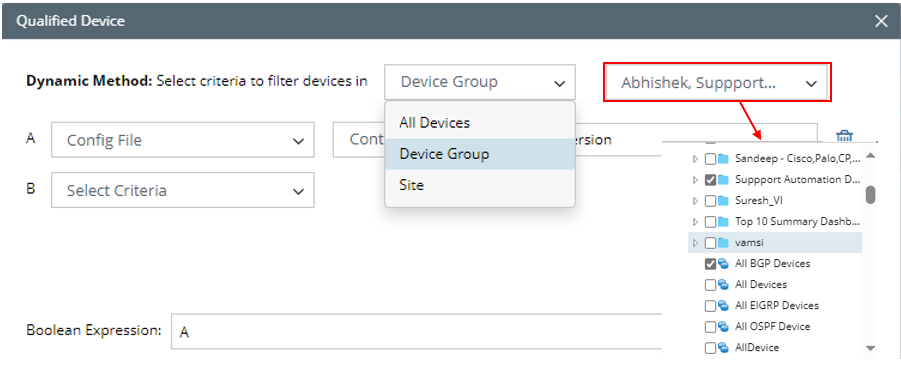Check the vamsi folder checkbox
Screen dimensions: 901x376
coord(710,243)
